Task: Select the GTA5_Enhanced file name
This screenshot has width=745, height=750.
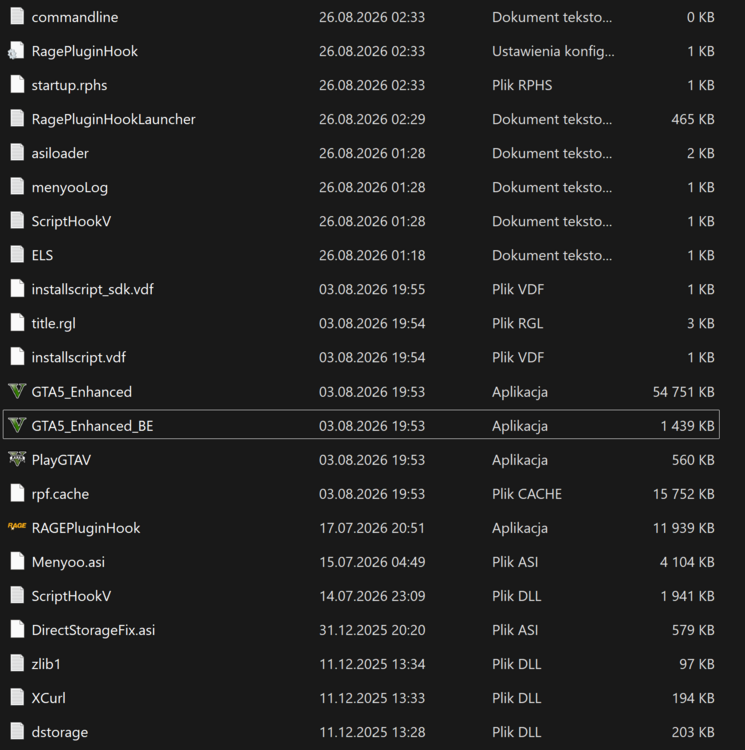Action: (82, 392)
